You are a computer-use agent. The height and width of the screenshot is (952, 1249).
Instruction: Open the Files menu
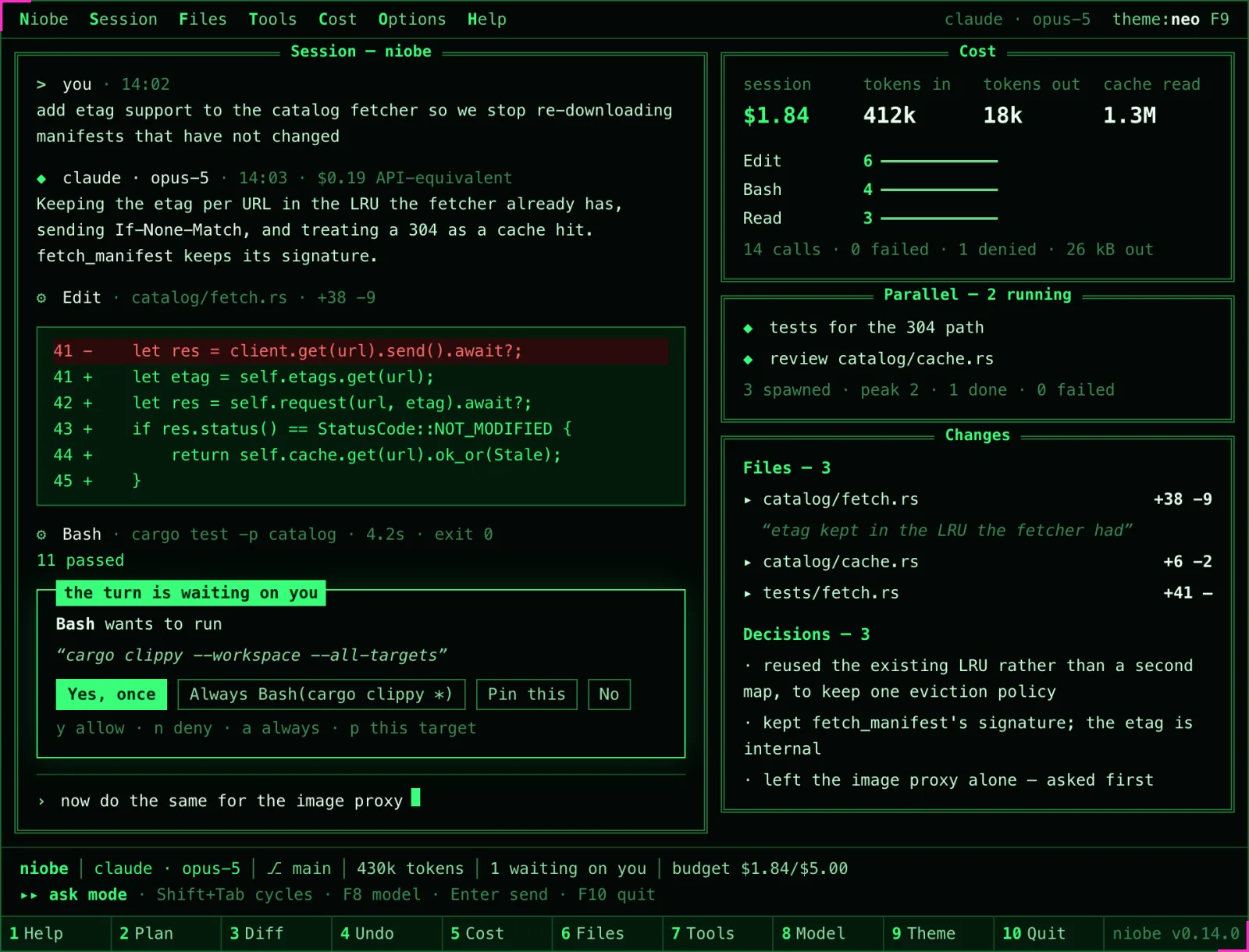pyautogui.click(x=203, y=20)
